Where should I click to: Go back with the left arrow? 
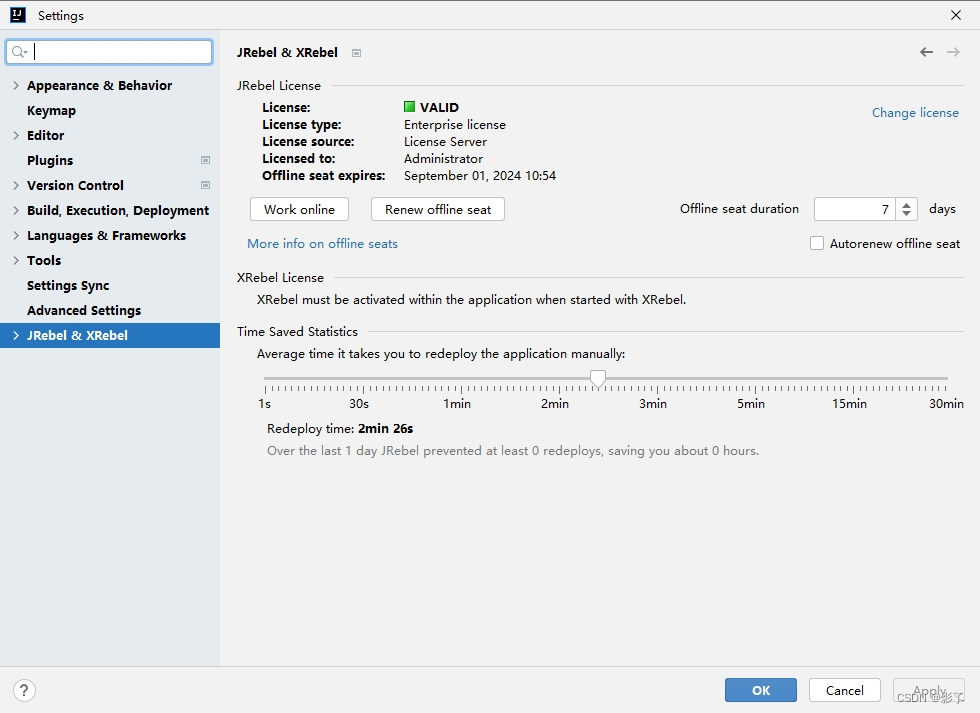point(926,52)
